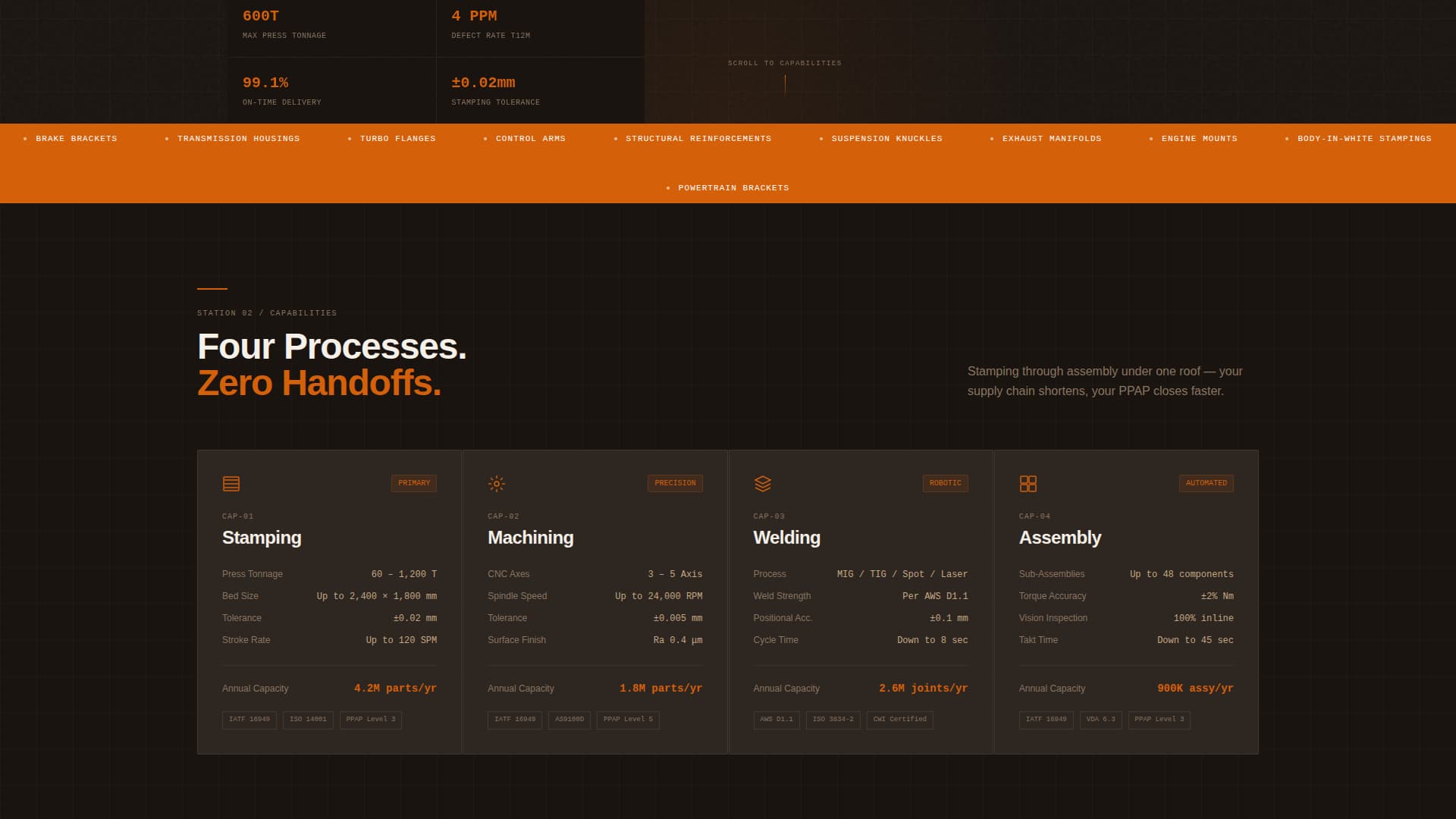The width and height of the screenshot is (1456, 819).
Task: Click SUSPENSION KNUCKLES in the ticker
Action: 887,139
